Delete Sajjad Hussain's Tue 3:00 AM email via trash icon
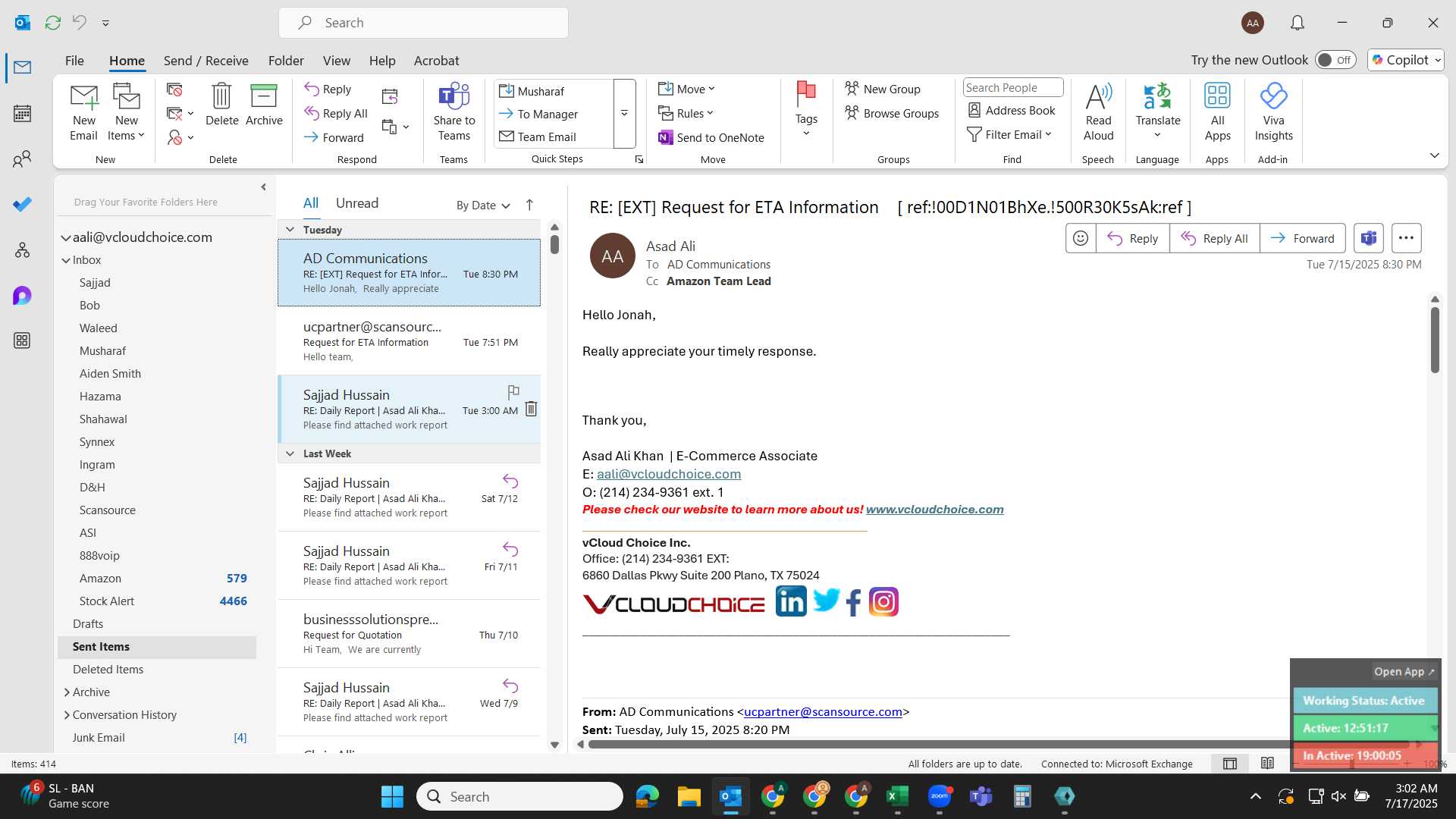Image resolution: width=1456 pixels, height=819 pixels. point(531,409)
